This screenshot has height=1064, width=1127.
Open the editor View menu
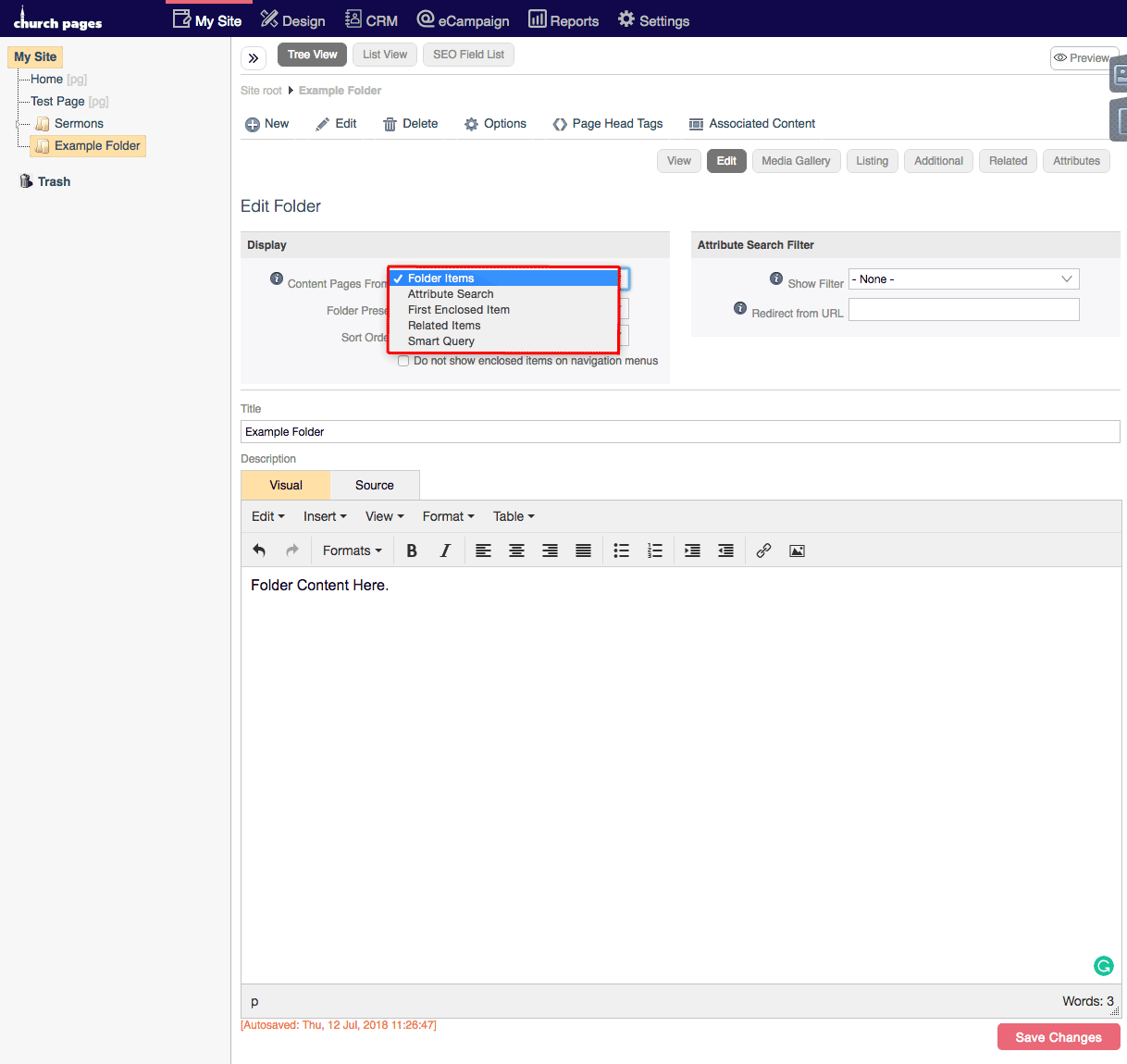click(x=385, y=516)
